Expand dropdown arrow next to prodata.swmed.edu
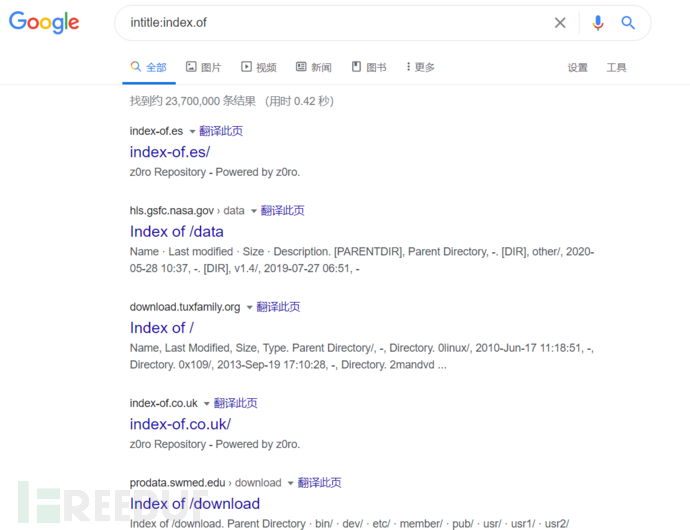Viewport: 690px width, 530px height. (x=290, y=483)
